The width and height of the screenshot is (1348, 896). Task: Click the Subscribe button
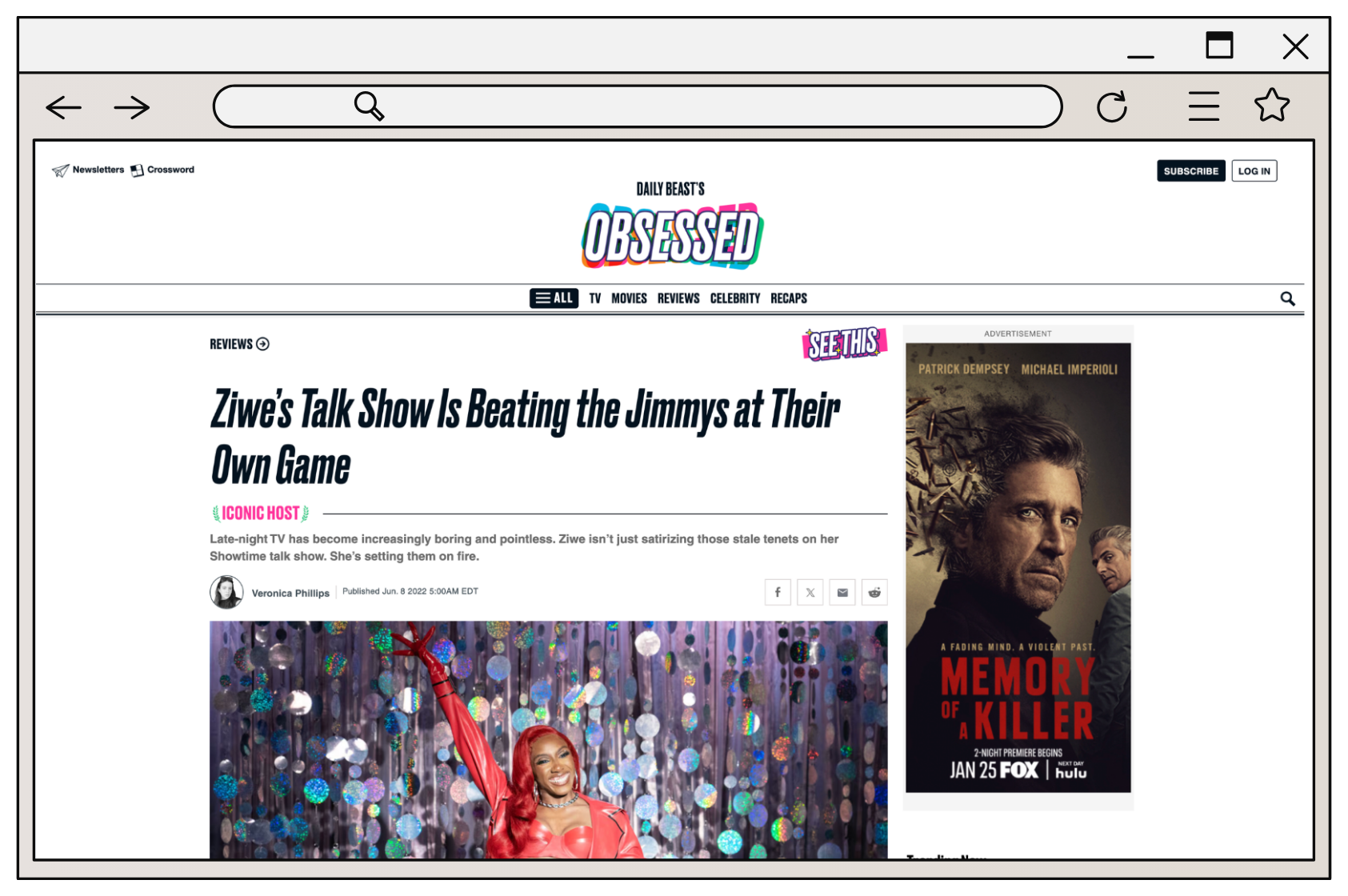(x=1190, y=170)
